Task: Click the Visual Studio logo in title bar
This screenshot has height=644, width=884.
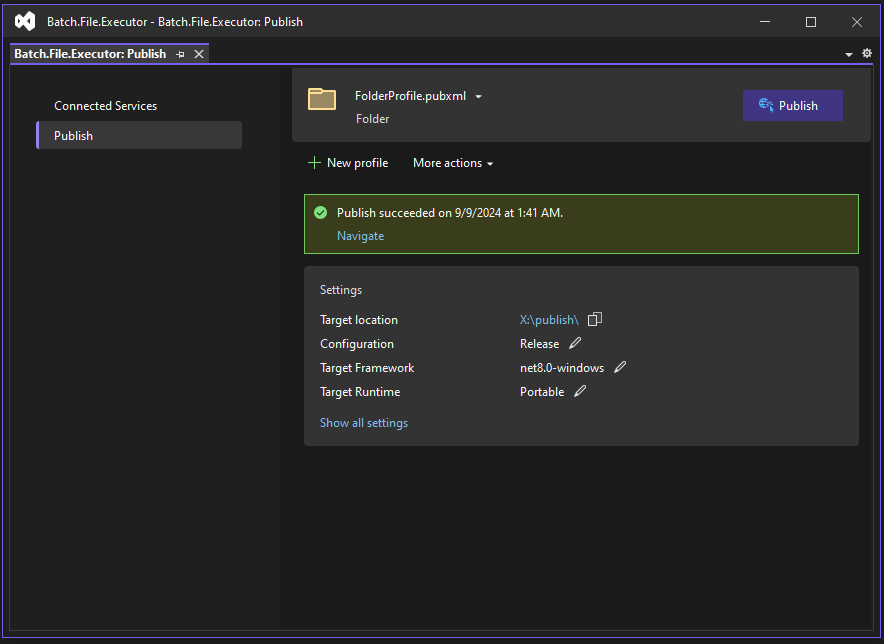Action: pyautogui.click(x=25, y=21)
